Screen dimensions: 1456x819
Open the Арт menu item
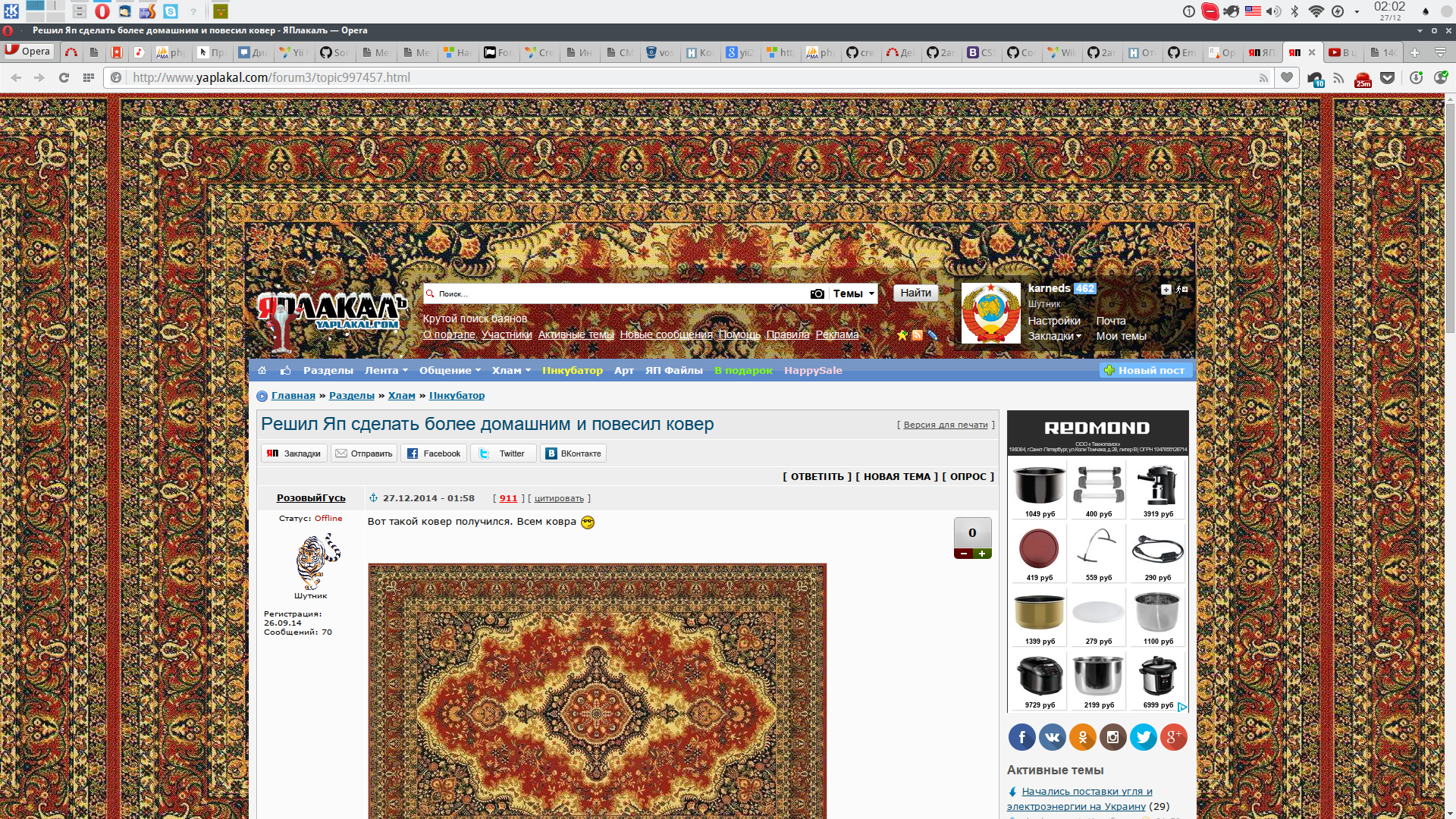point(624,370)
